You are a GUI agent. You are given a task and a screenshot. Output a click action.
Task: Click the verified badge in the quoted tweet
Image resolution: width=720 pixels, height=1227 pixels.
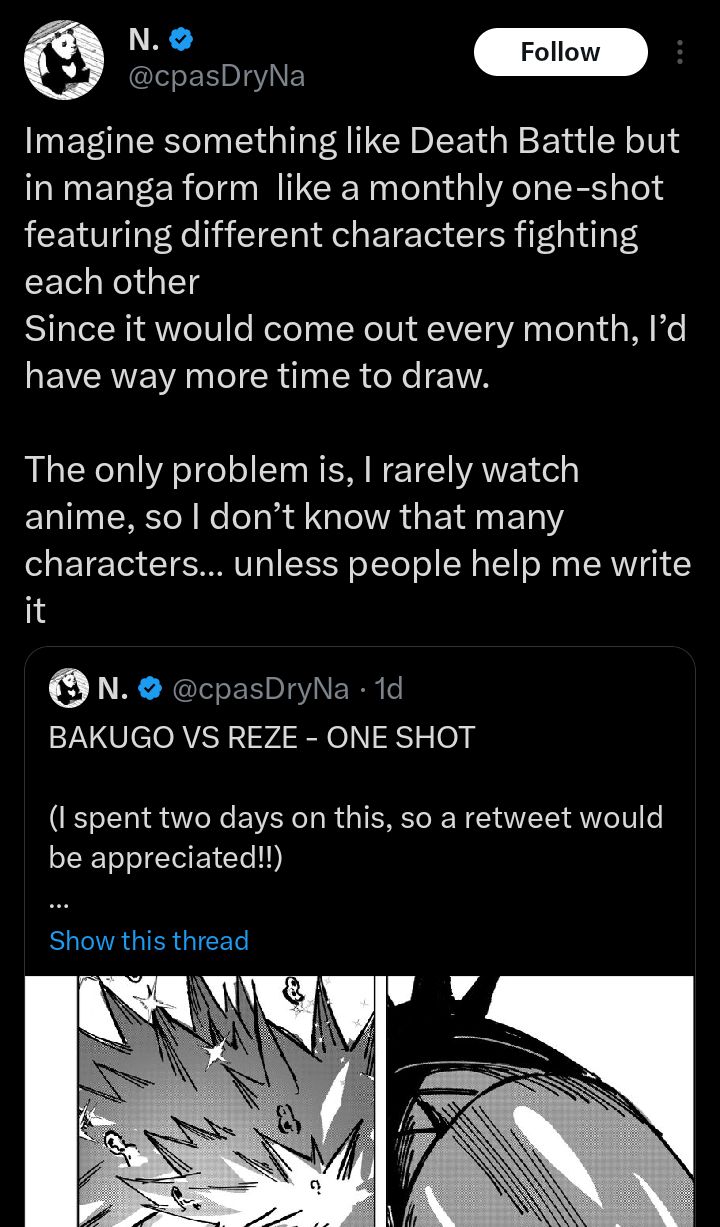150,689
